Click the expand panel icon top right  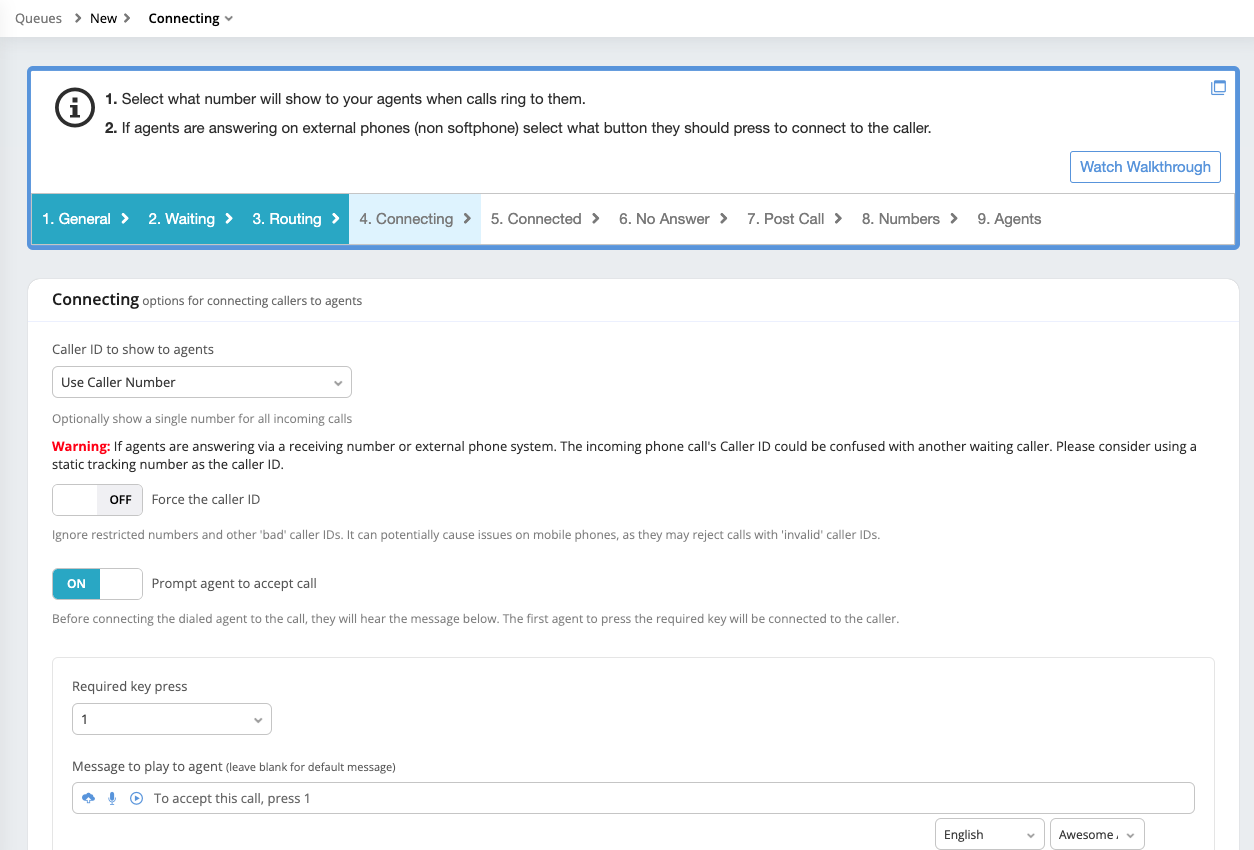click(1218, 87)
